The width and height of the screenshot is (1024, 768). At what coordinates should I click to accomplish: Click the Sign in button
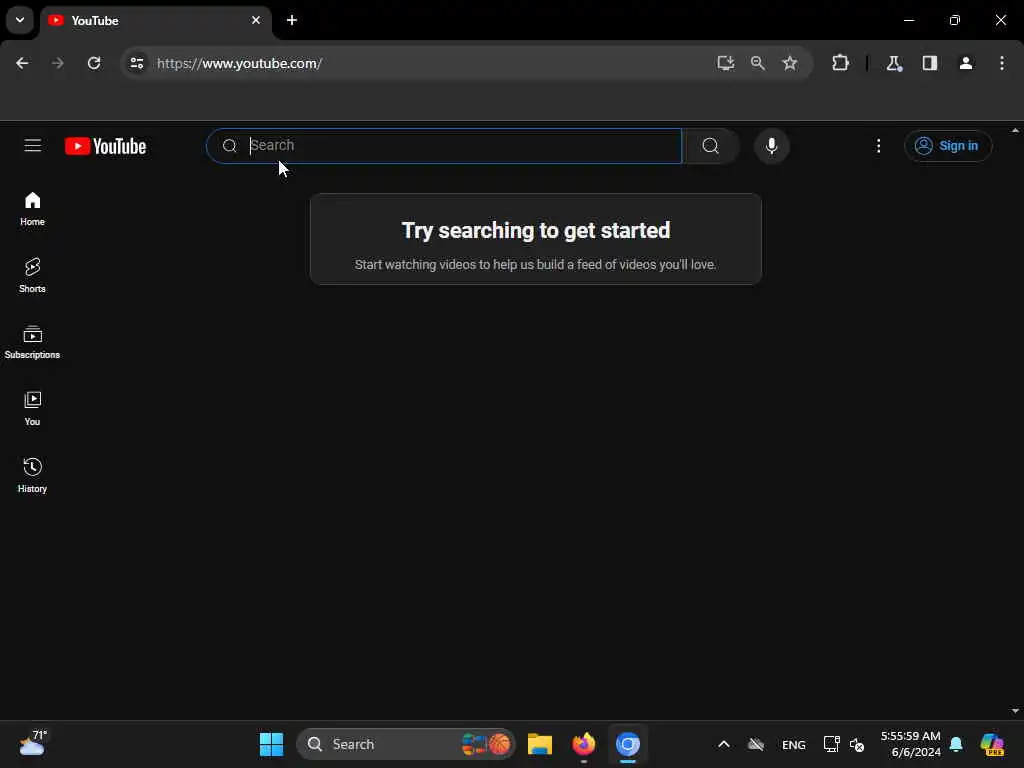point(948,146)
